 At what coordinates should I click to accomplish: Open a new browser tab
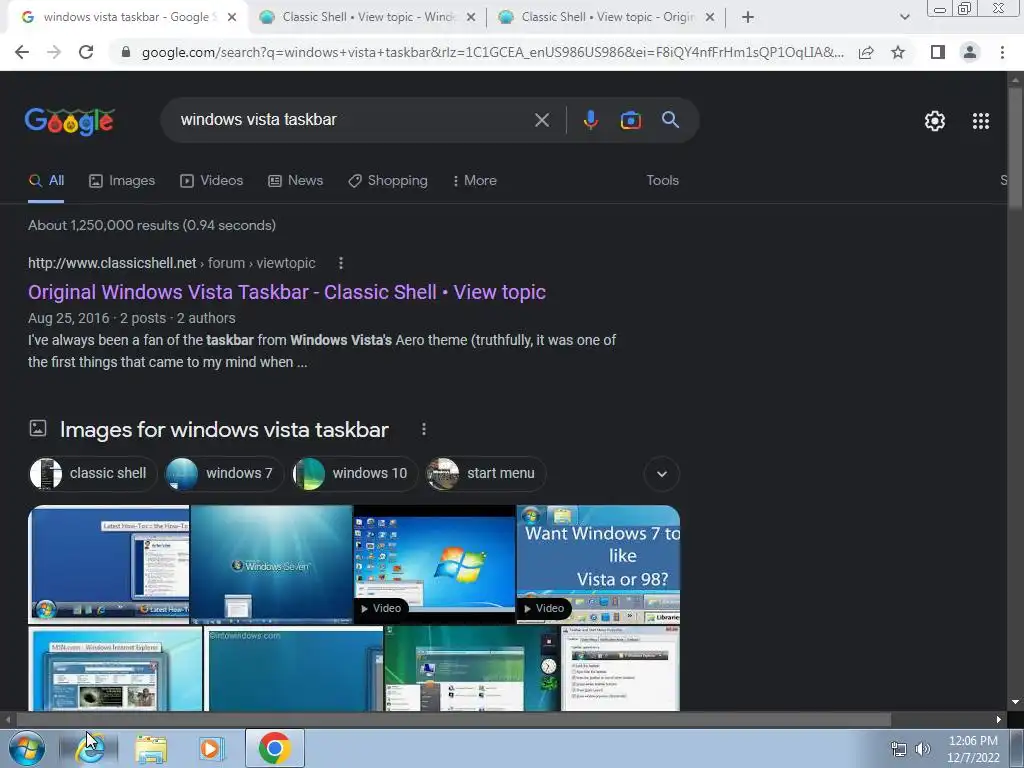748,17
